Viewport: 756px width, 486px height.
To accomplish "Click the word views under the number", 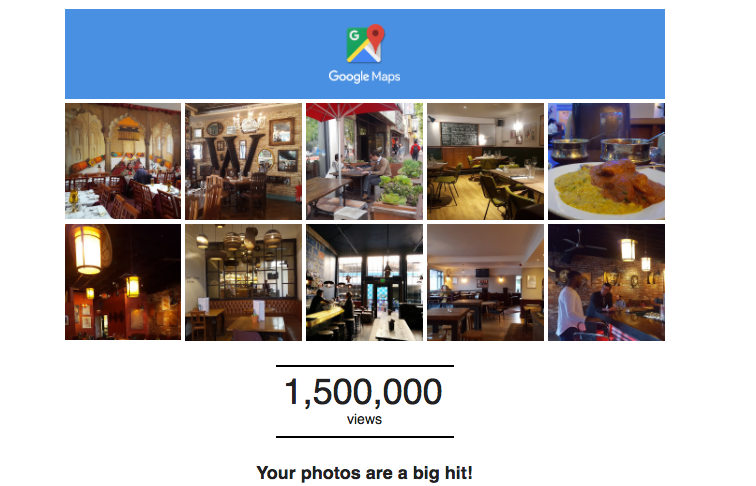I will (364, 419).
